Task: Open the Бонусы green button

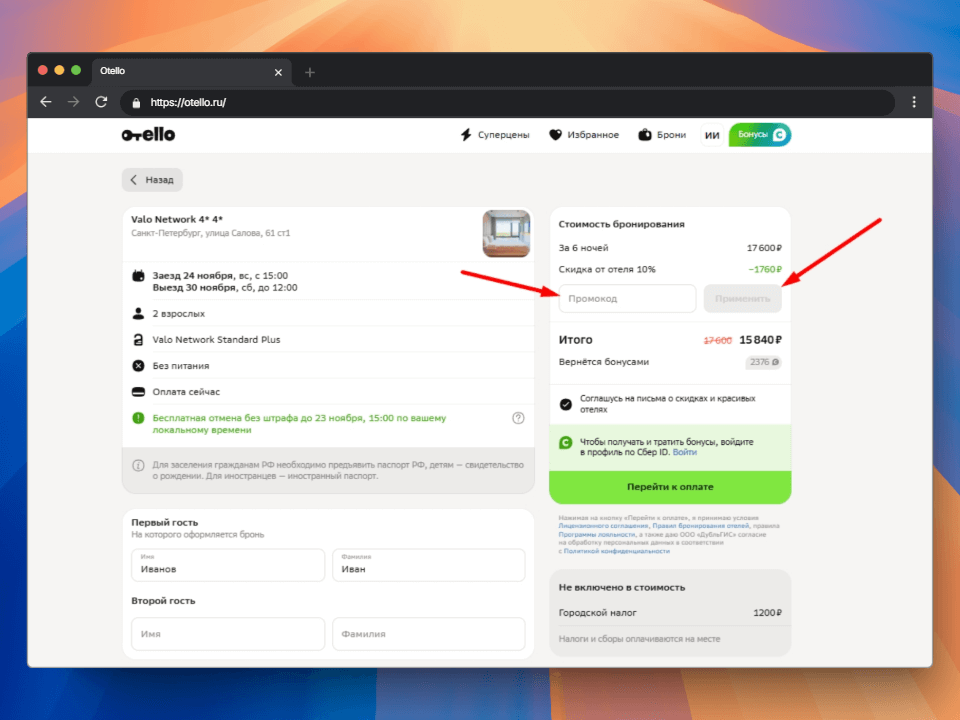Action: [760, 135]
